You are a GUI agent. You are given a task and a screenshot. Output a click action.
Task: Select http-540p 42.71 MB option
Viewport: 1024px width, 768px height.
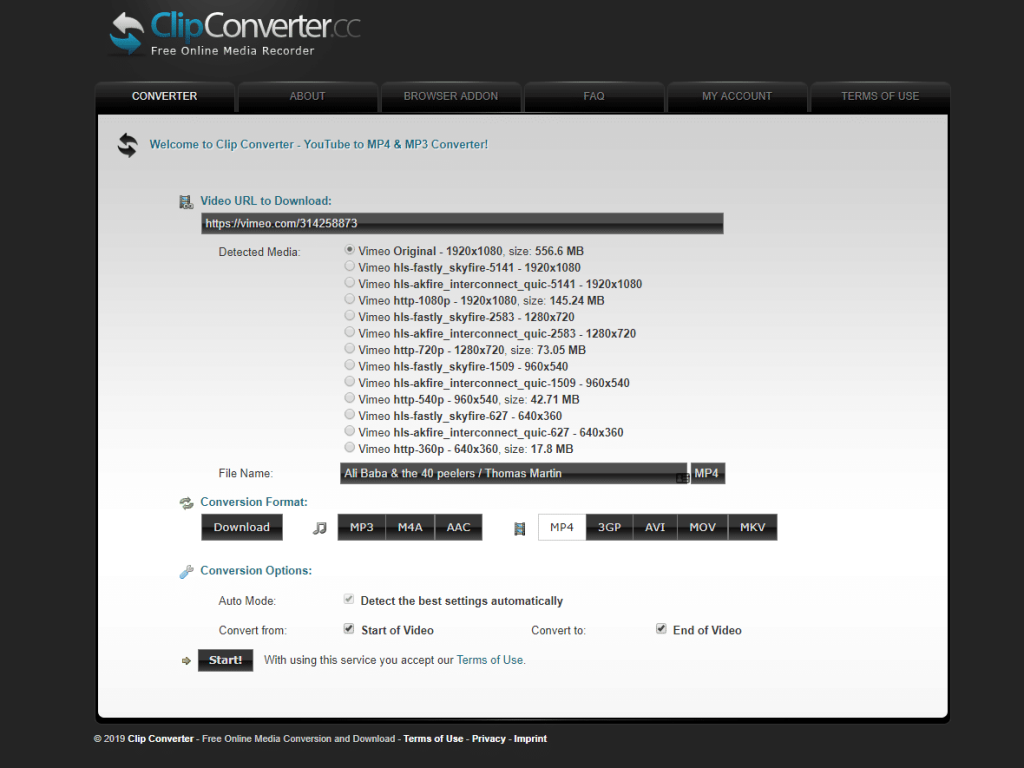(x=350, y=398)
